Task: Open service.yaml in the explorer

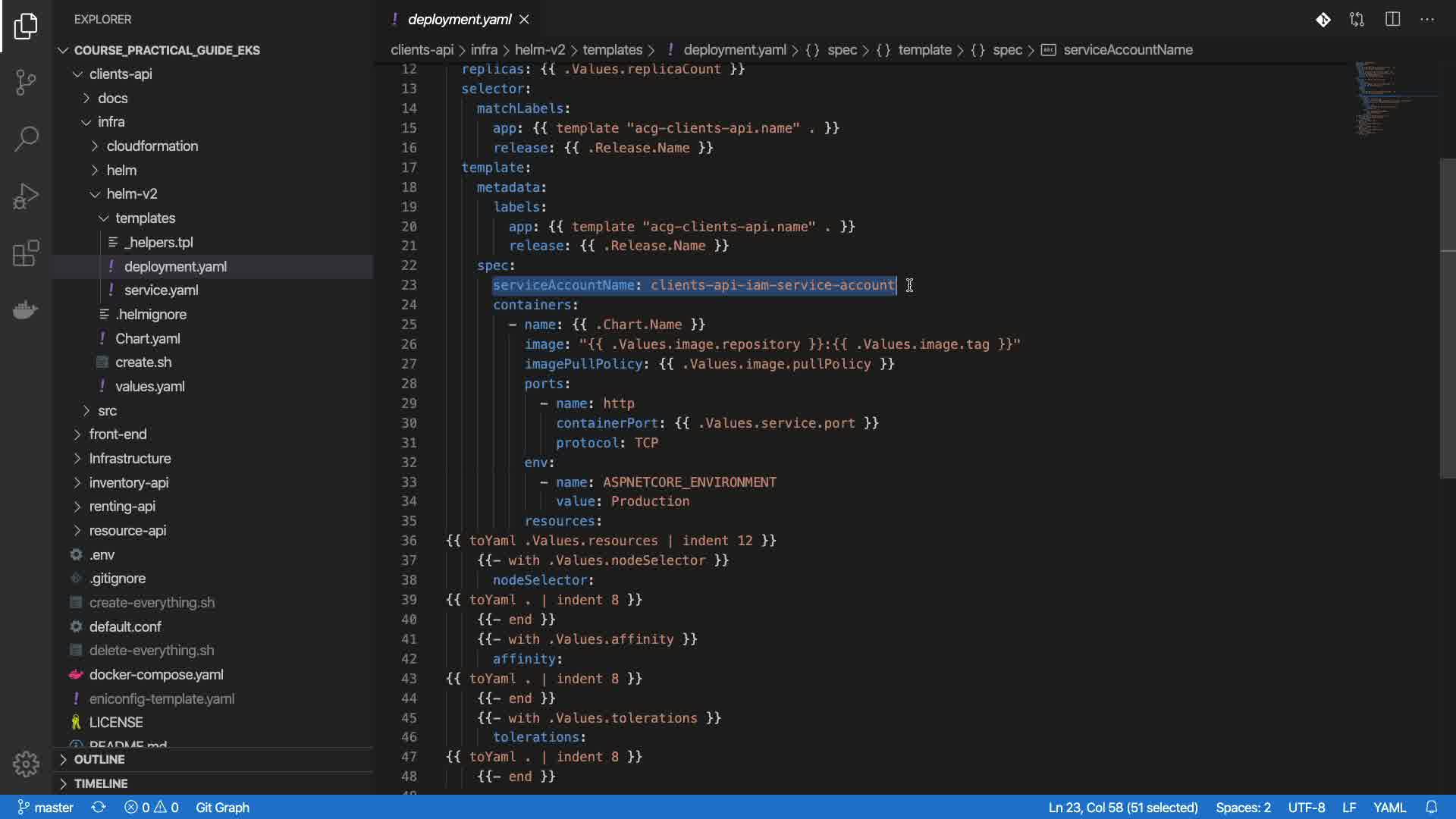Action: [161, 290]
